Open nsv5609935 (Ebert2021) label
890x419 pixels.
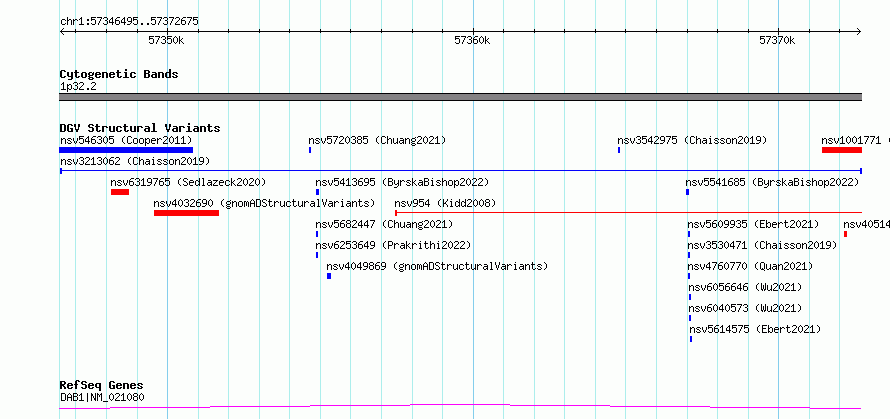tap(754, 224)
